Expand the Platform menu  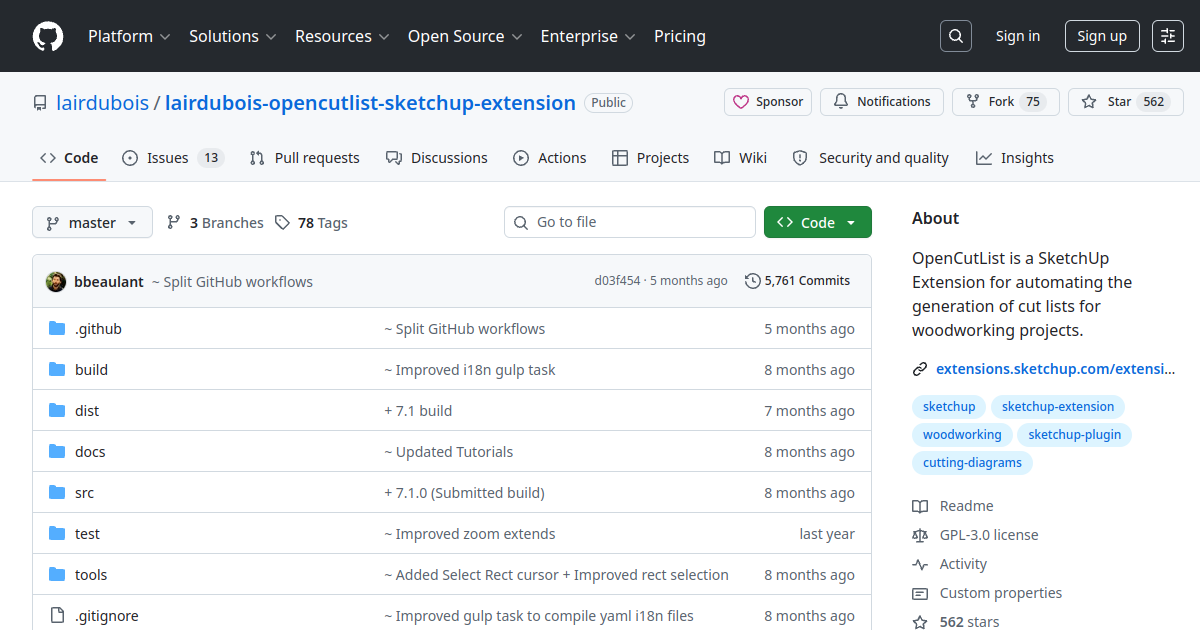[129, 36]
